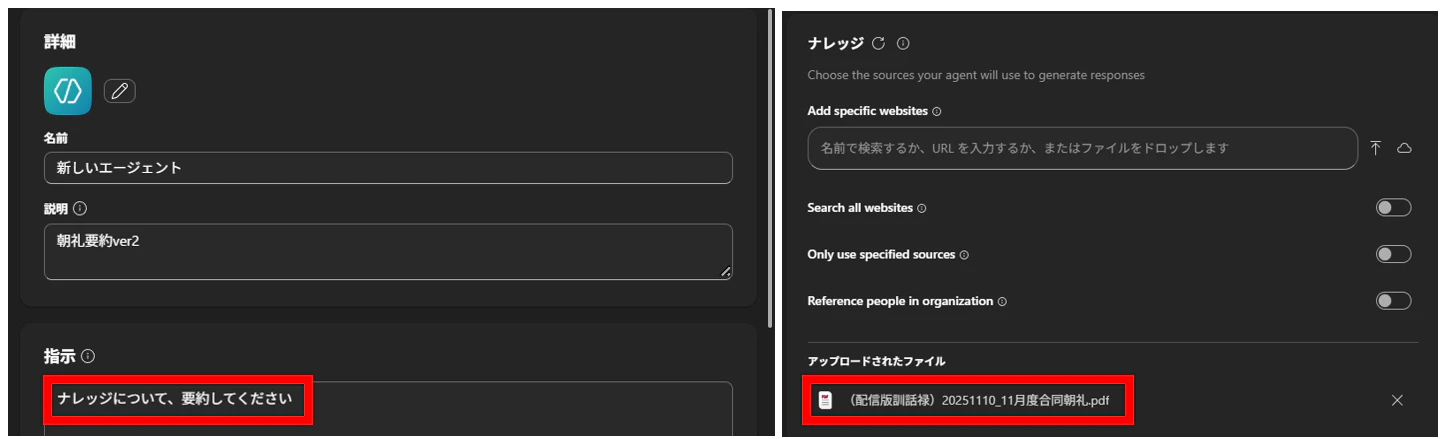Viewport: 1441px width, 439px height.
Task: Click the 指示 instructions text area
Action: [388, 409]
